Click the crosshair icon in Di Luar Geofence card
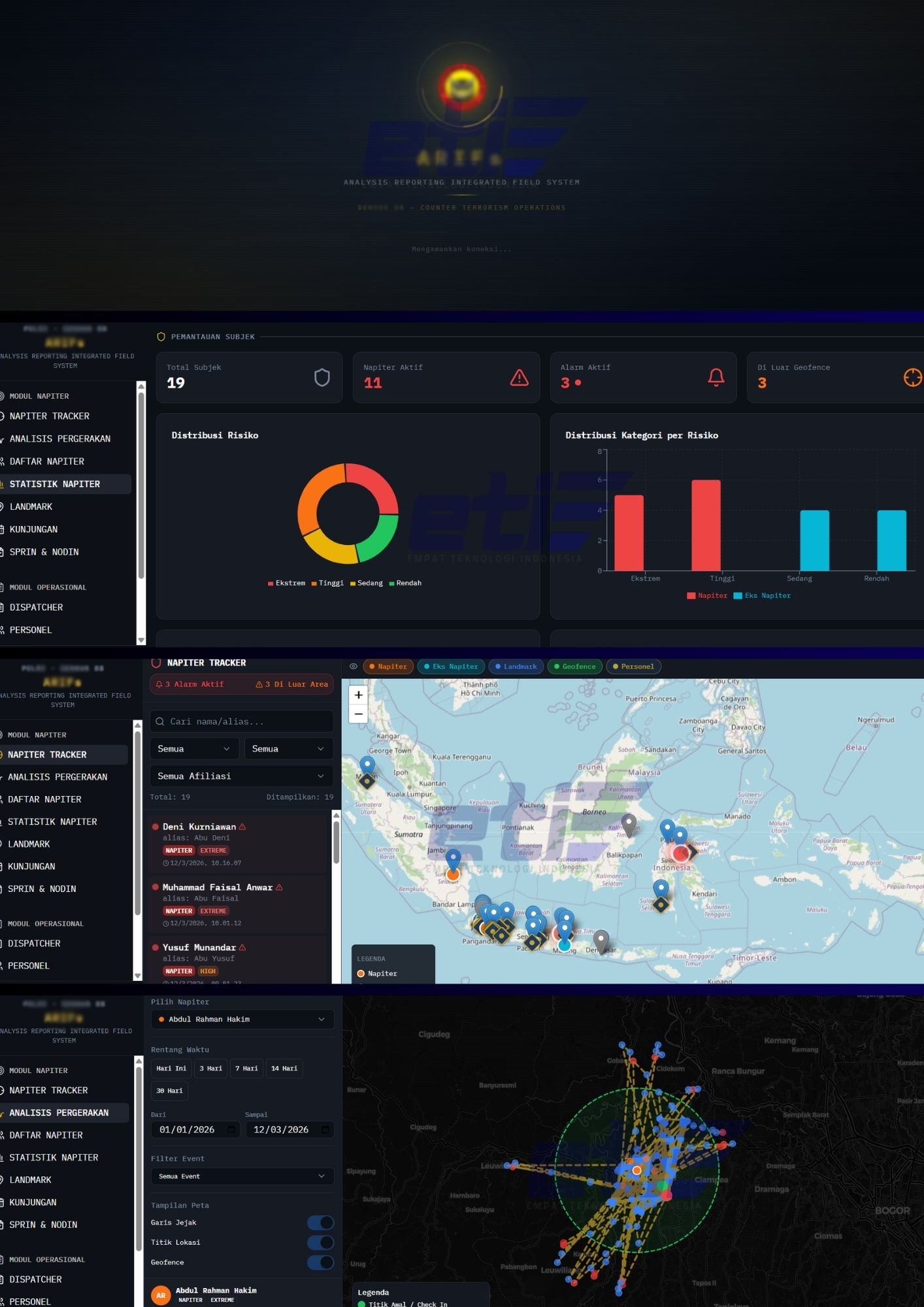This screenshot has height=1307, width=924. 913,377
